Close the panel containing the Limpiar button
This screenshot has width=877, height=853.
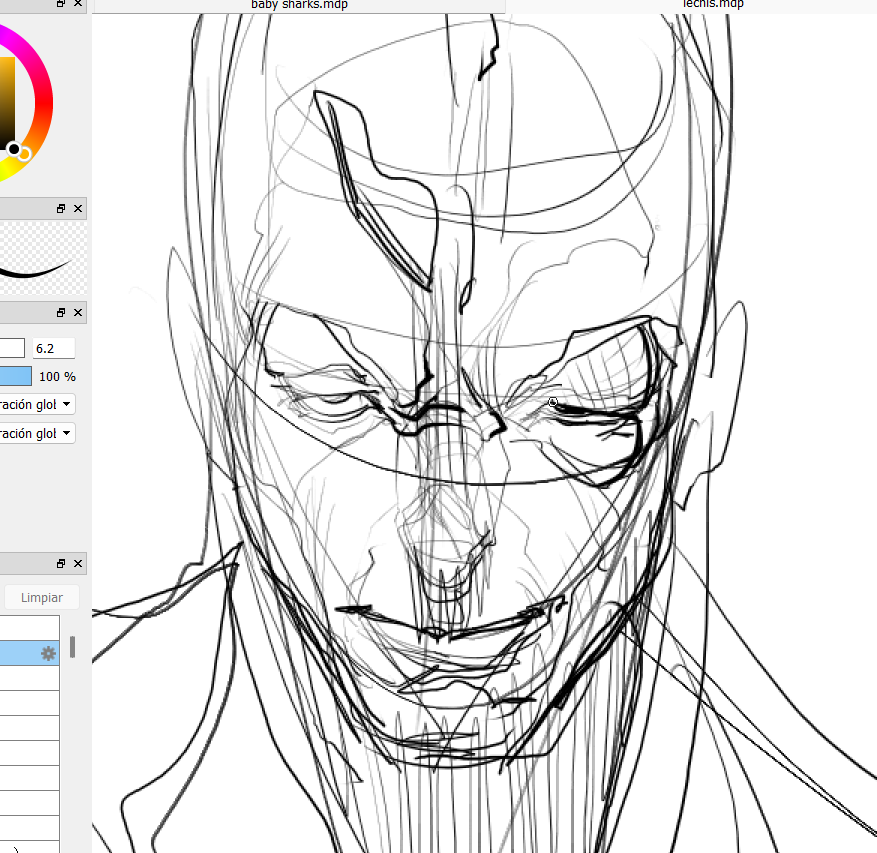coord(78,564)
